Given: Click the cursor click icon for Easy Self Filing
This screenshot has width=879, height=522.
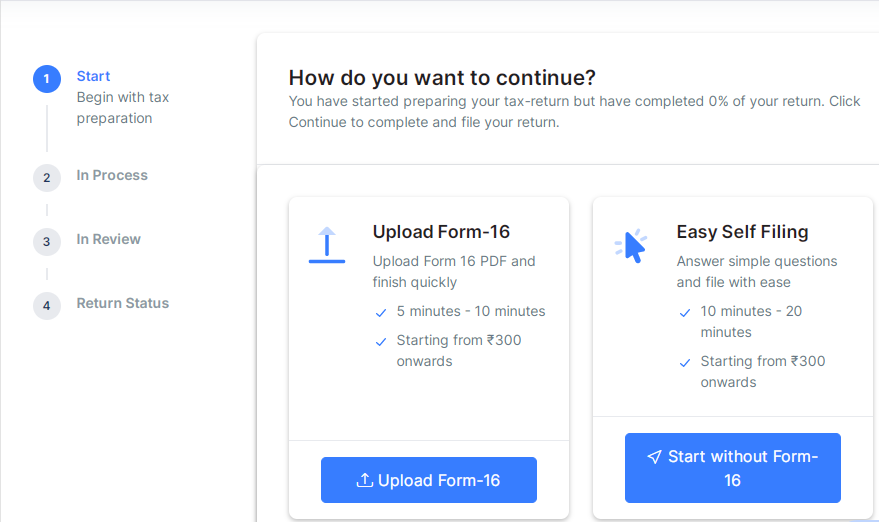Looking at the screenshot, I should [631, 246].
